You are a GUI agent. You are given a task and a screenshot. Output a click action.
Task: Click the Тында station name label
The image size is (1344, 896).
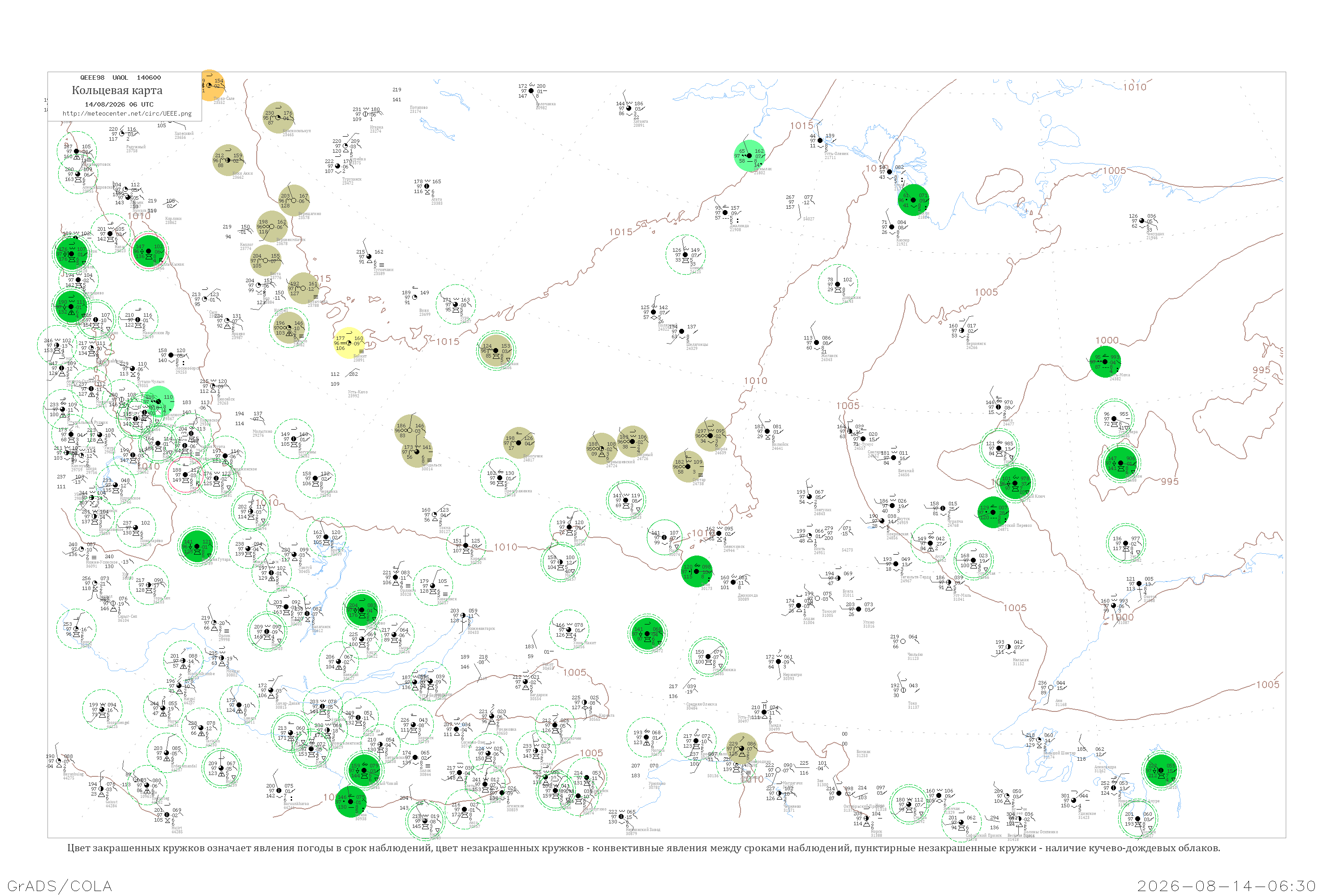(x=774, y=726)
